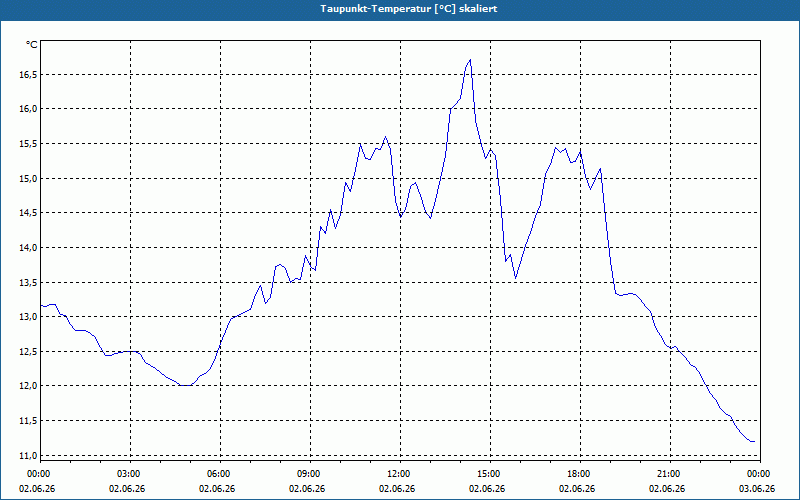Click the chart title 'Taupunkt-Temperatur [°C] skaliert'
Image resolution: width=800 pixels, height=500 pixels.
coord(409,9)
